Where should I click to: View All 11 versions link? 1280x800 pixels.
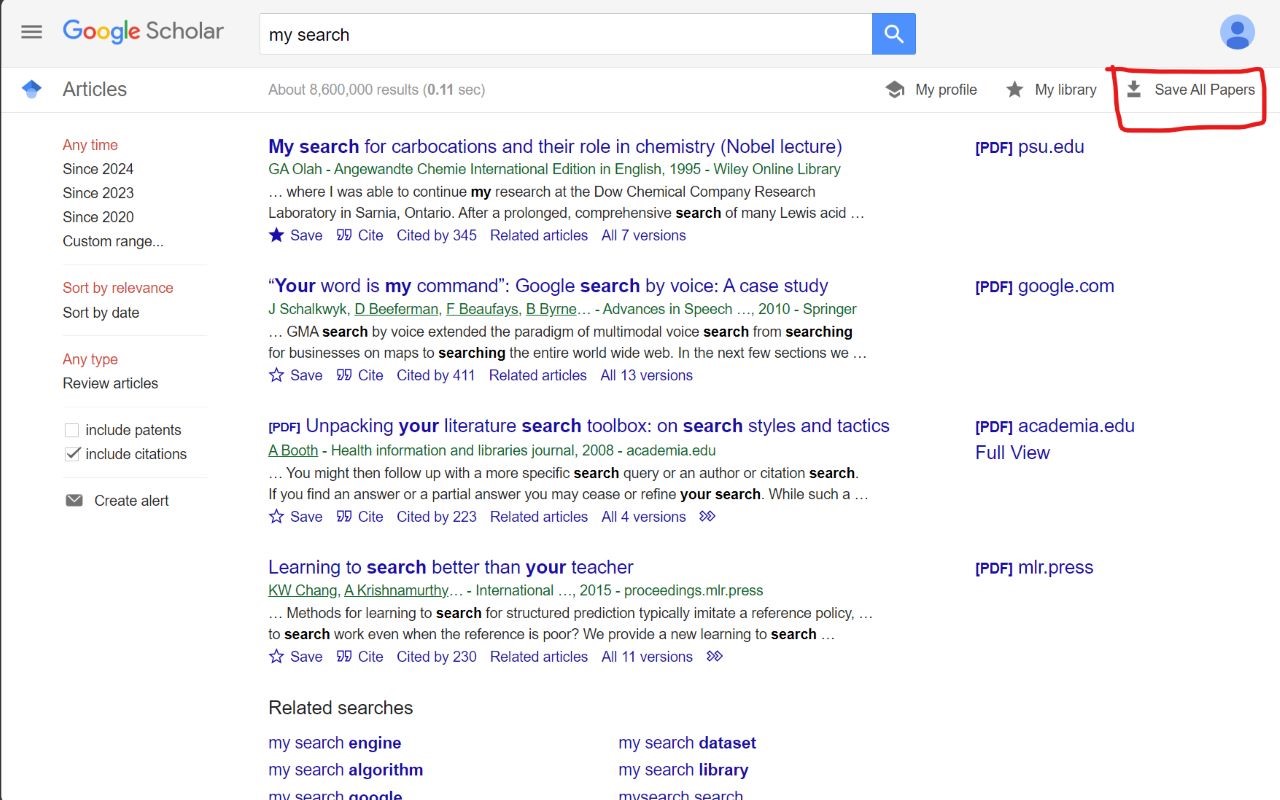pos(647,657)
